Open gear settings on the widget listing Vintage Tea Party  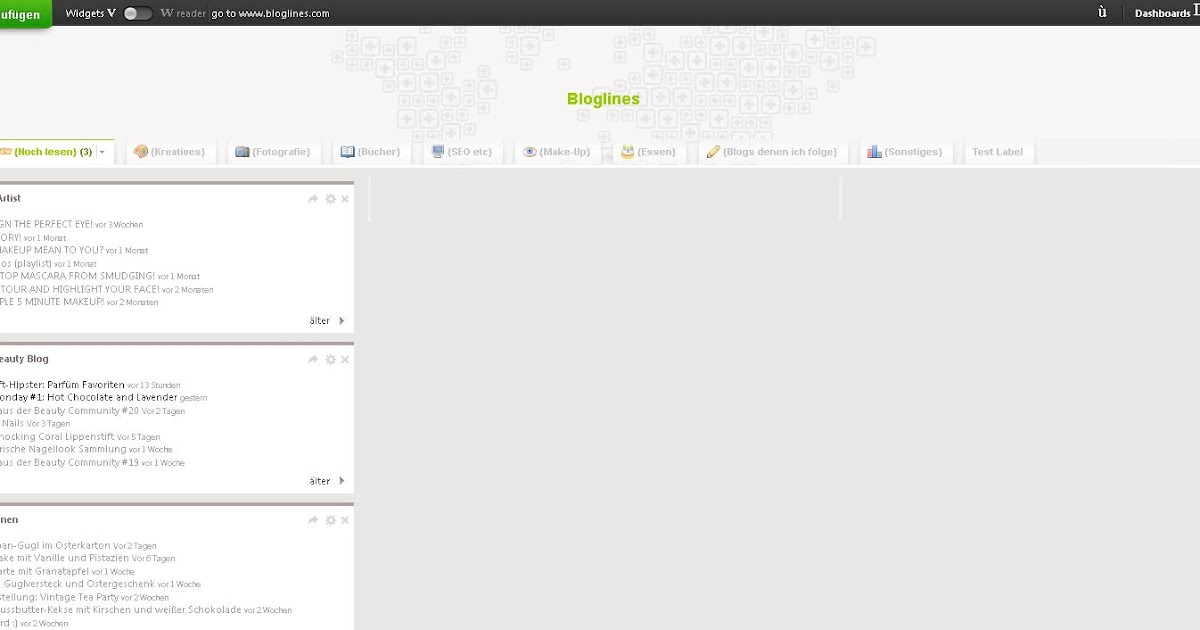click(331, 520)
